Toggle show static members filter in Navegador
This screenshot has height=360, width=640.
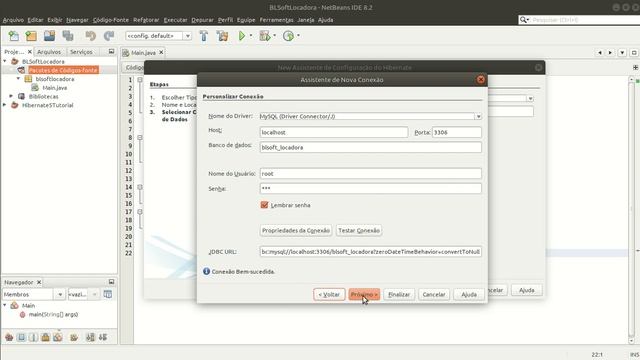pyautogui.click(x=33, y=337)
